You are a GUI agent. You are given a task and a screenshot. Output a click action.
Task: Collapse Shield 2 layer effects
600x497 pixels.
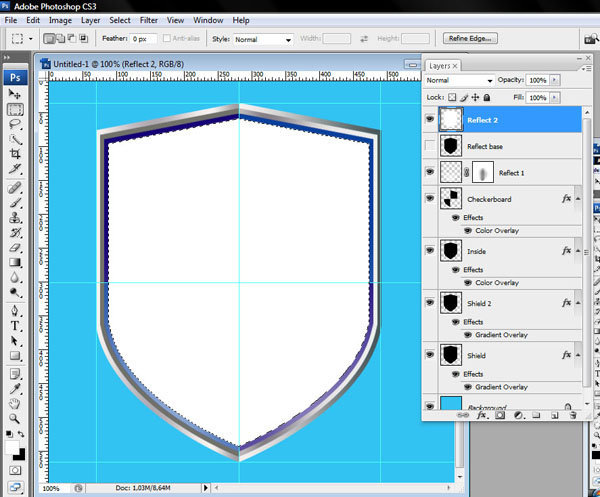click(578, 303)
